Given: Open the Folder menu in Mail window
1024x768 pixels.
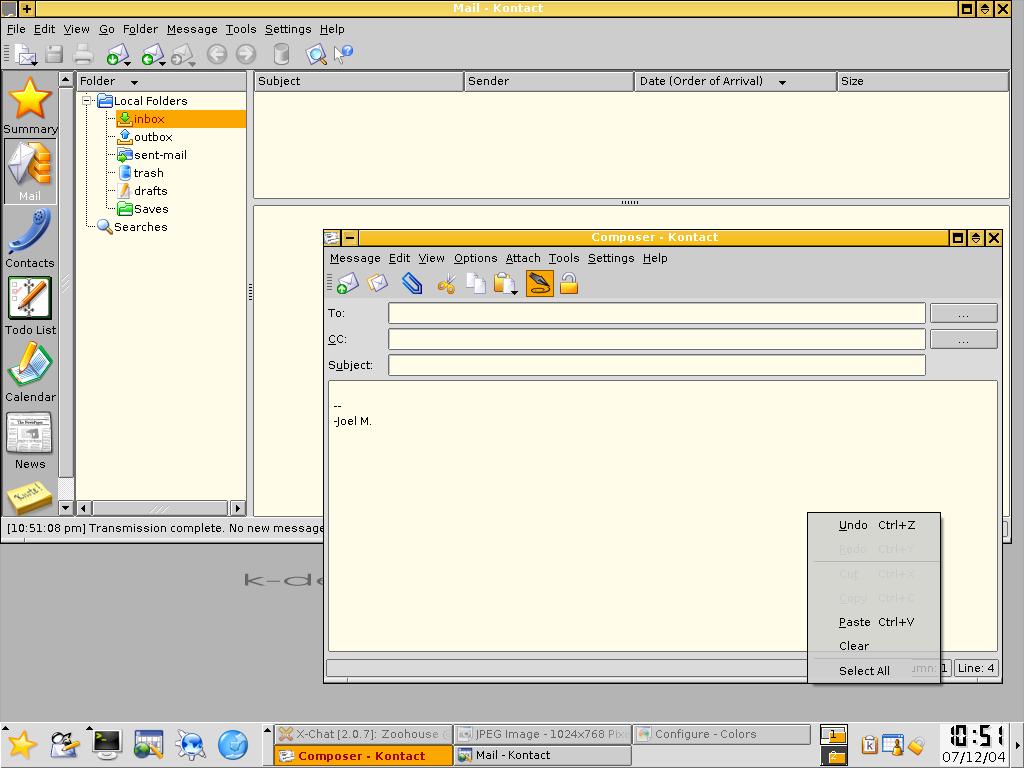Looking at the screenshot, I should pos(140,29).
